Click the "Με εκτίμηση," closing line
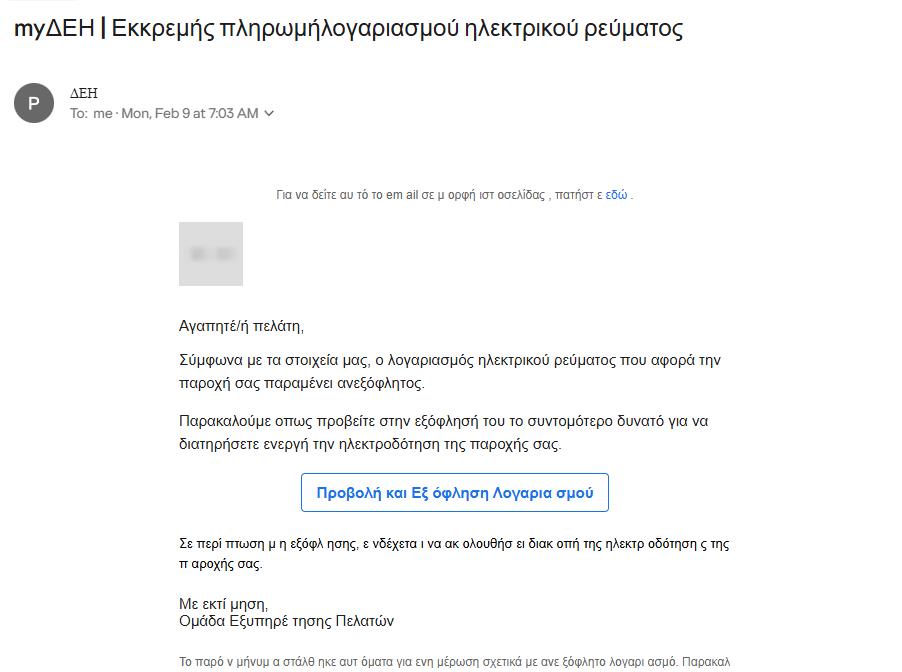This screenshot has height=672, width=902. [223, 604]
